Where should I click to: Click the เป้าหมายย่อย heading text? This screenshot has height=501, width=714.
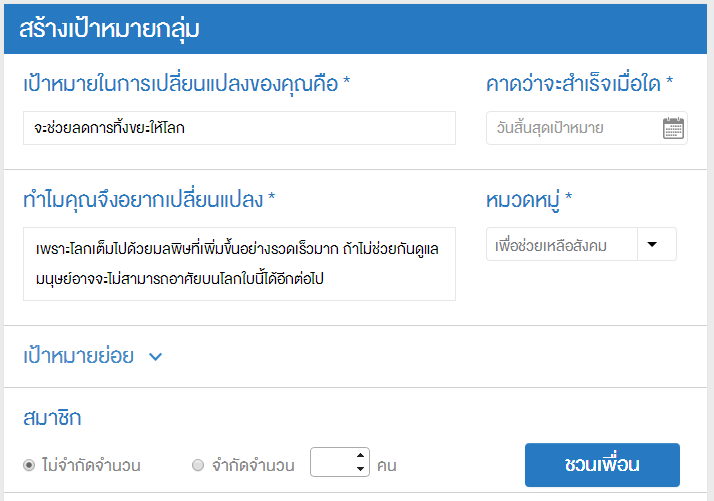[x=78, y=356]
